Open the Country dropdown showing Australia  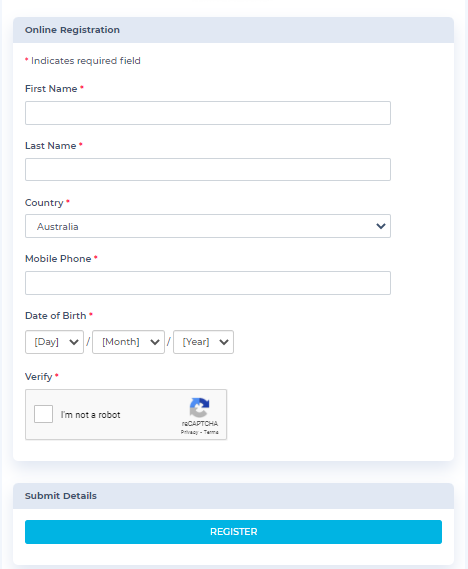208,226
